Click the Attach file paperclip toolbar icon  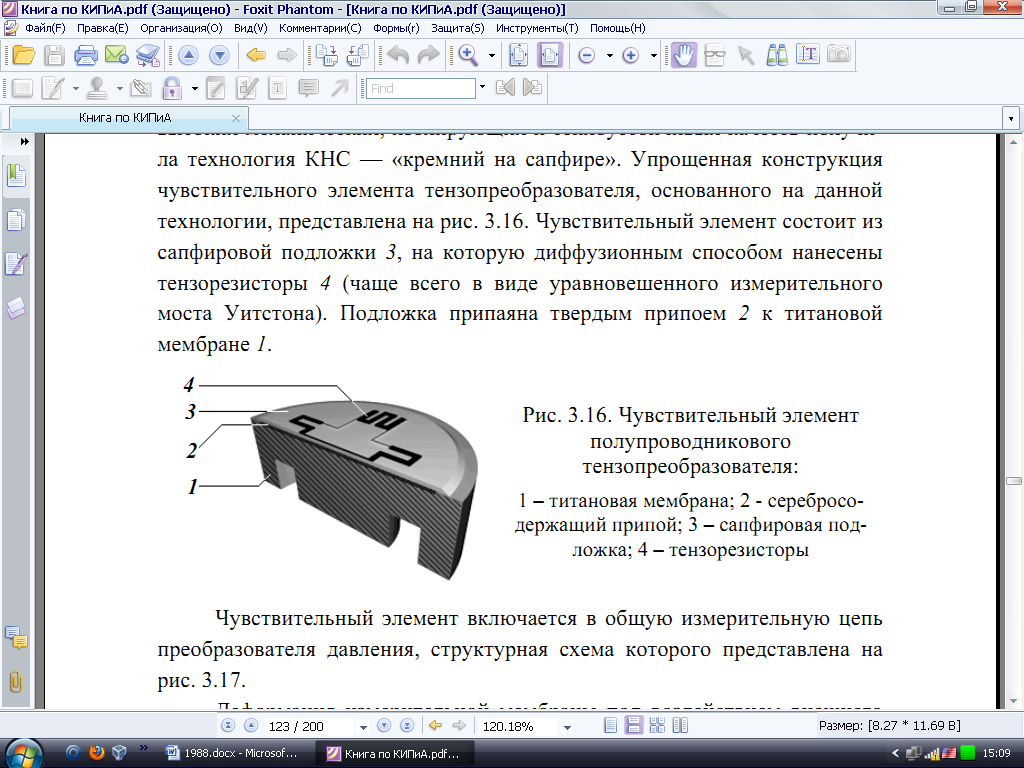click(x=141, y=88)
